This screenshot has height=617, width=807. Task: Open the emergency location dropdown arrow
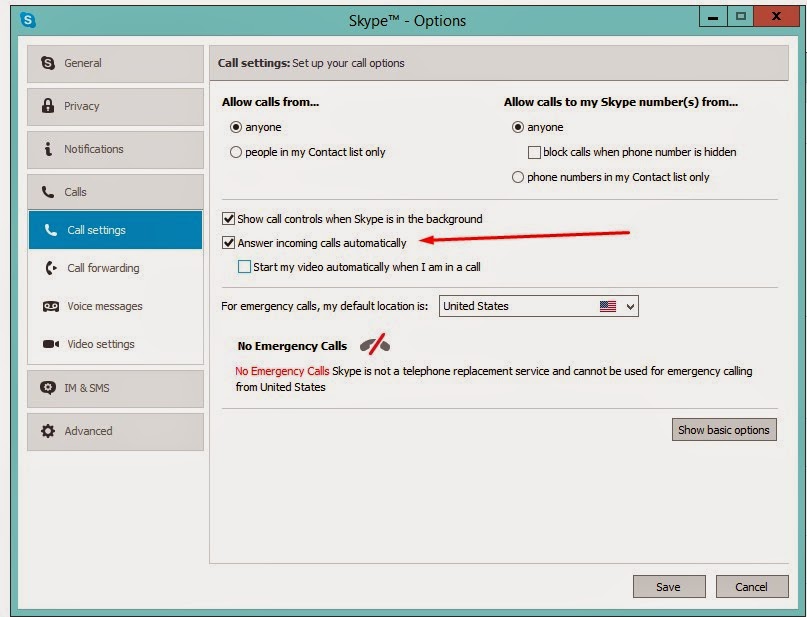[630, 307]
